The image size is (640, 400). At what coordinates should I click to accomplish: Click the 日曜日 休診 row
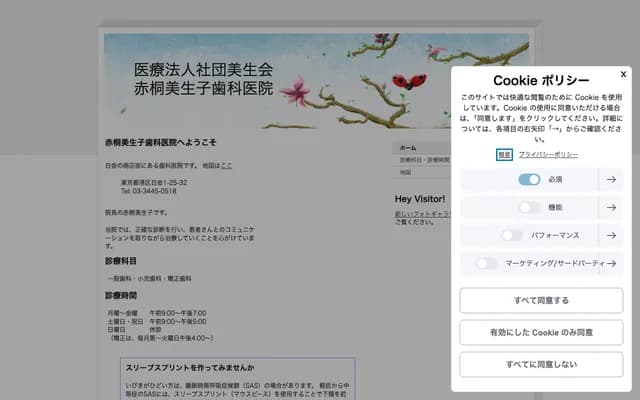tap(134, 330)
